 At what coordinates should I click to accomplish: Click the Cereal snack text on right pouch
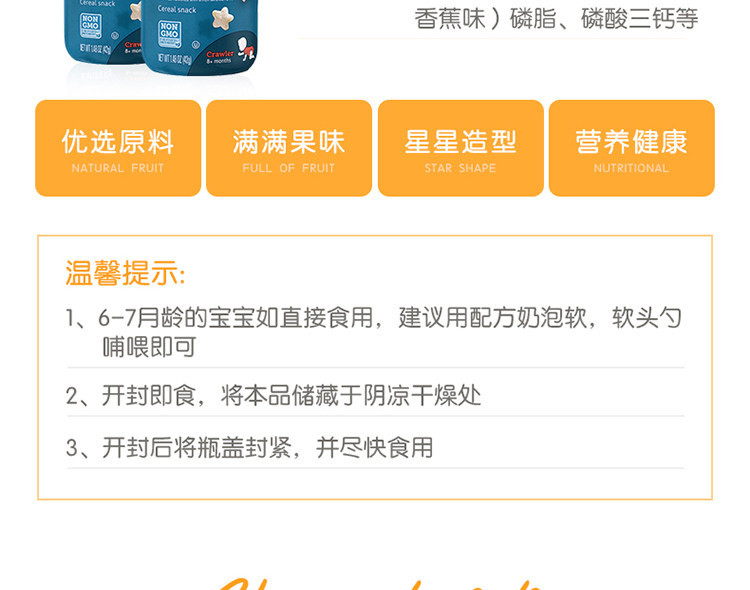pos(177,9)
